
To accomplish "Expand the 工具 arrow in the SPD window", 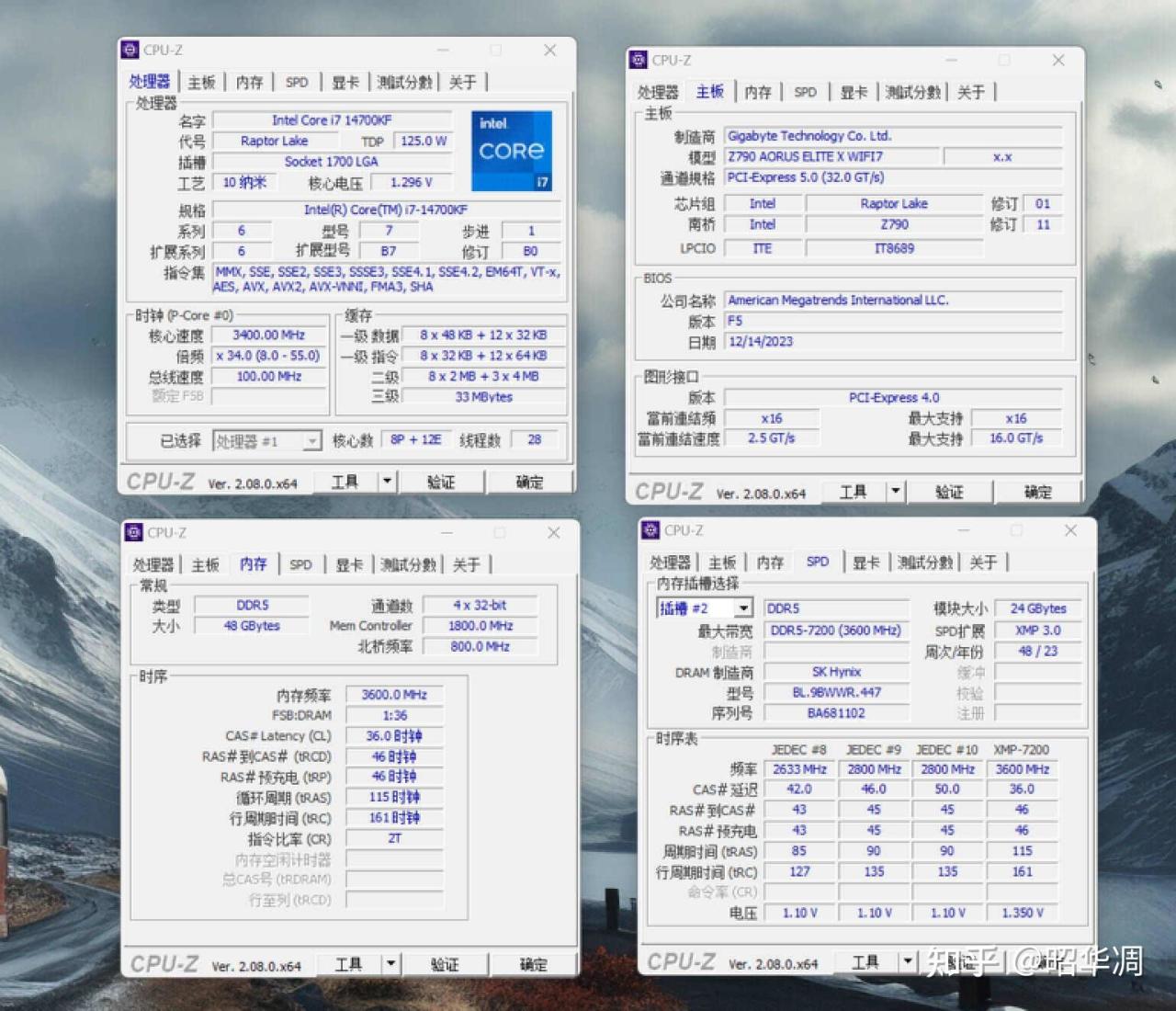I will tap(908, 962).
